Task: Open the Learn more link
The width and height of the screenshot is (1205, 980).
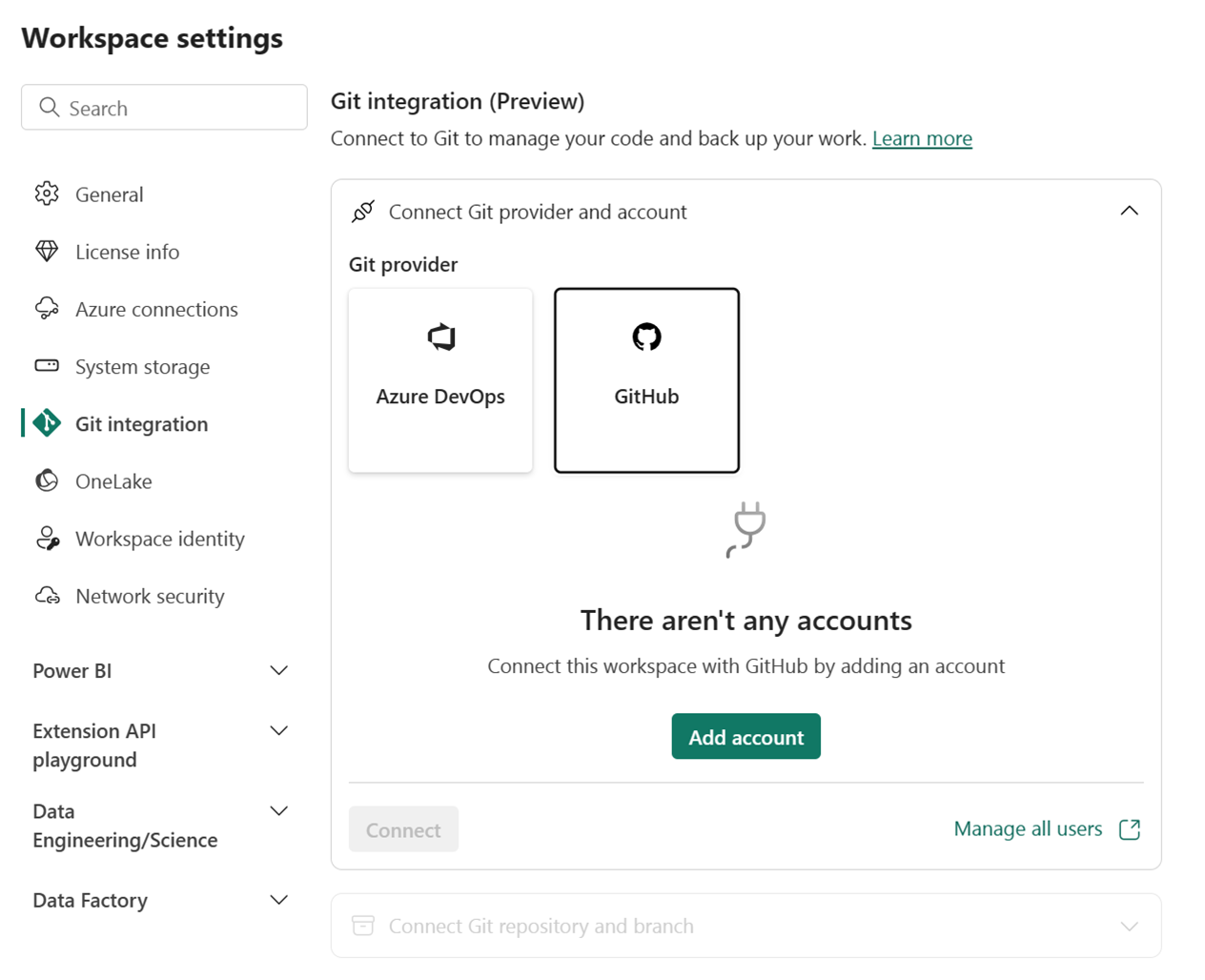Action: coord(922,138)
